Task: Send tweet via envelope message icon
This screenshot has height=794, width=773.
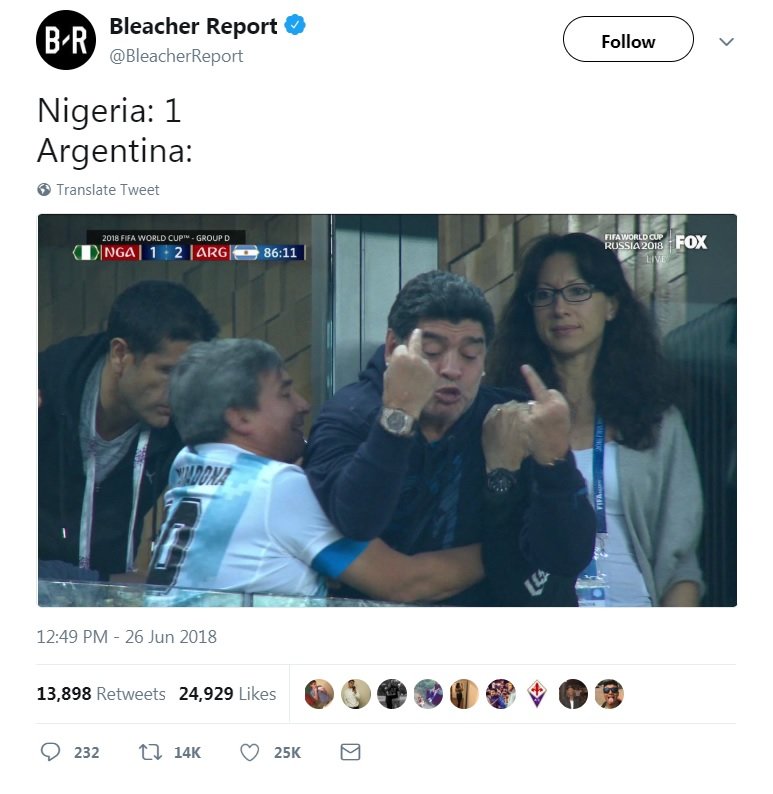Action: pyautogui.click(x=350, y=752)
